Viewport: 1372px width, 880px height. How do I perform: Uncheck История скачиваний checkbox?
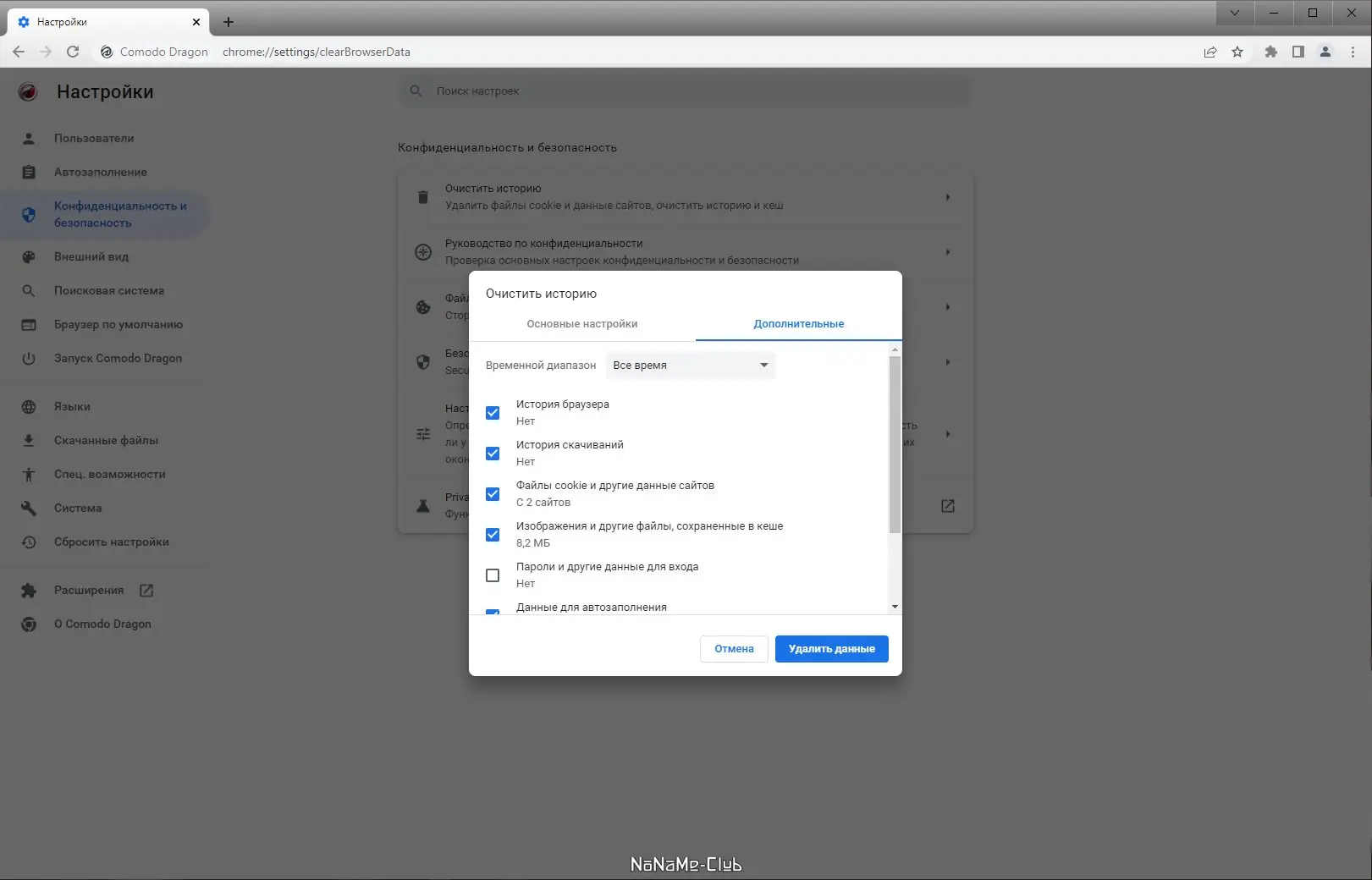(493, 454)
